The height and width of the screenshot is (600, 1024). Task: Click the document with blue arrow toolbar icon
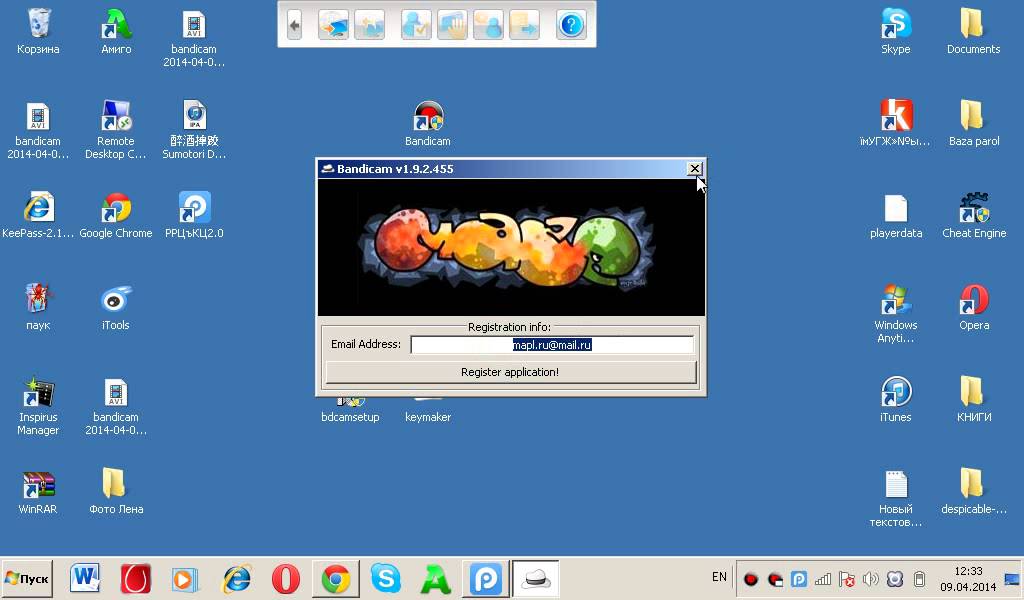point(524,25)
